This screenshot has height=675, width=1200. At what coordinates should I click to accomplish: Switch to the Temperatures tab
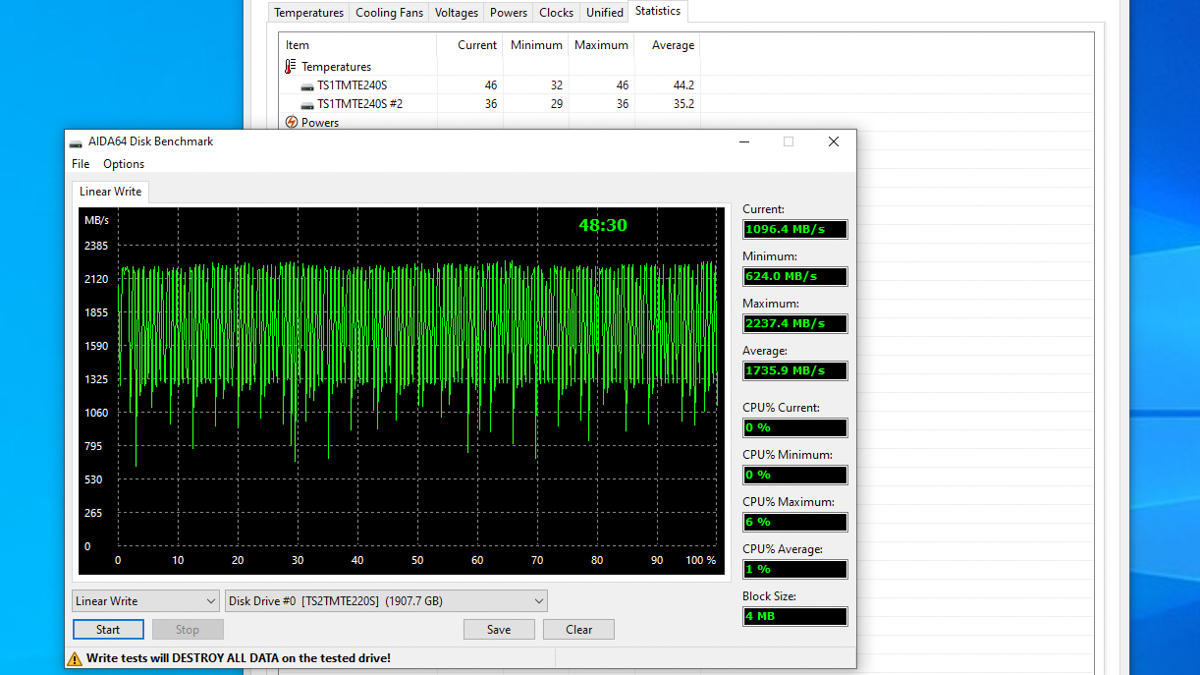tap(309, 13)
